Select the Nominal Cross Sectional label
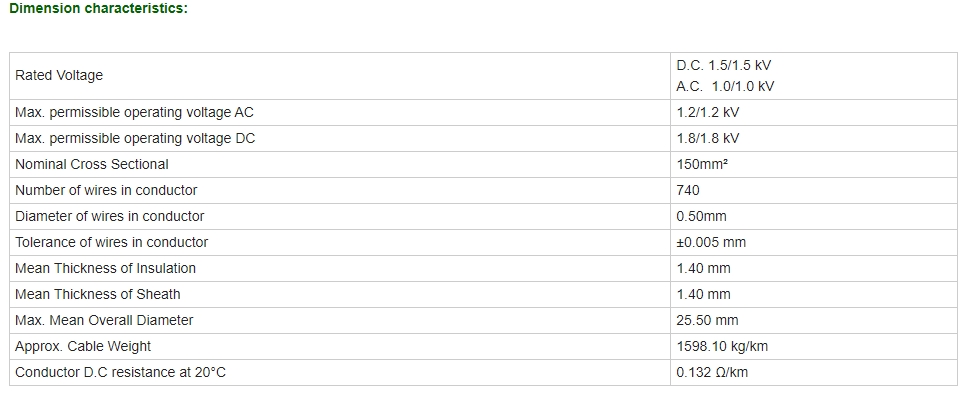Screen dimensions: 967x395 pos(91,165)
